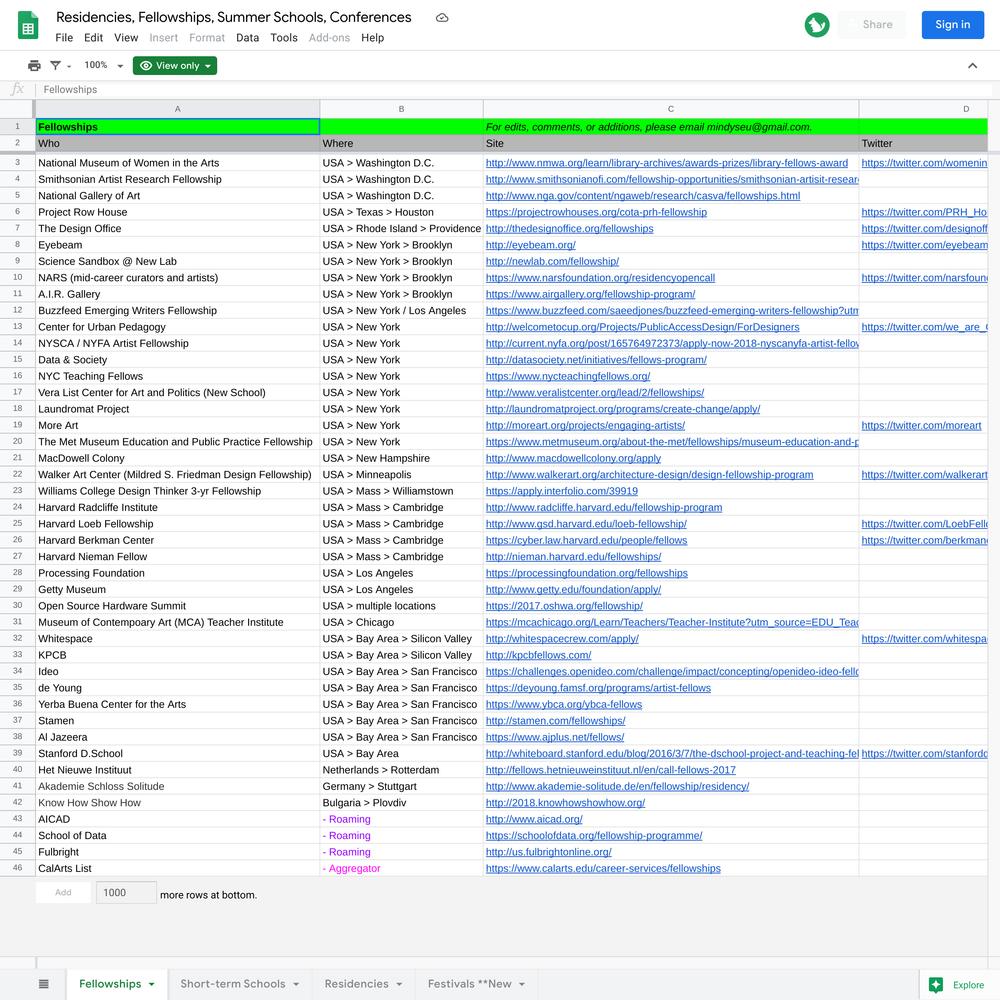Image resolution: width=1000 pixels, height=1000 pixels.
Task: Select the 'Project Row House' cell
Action: pyautogui.click(x=177, y=212)
